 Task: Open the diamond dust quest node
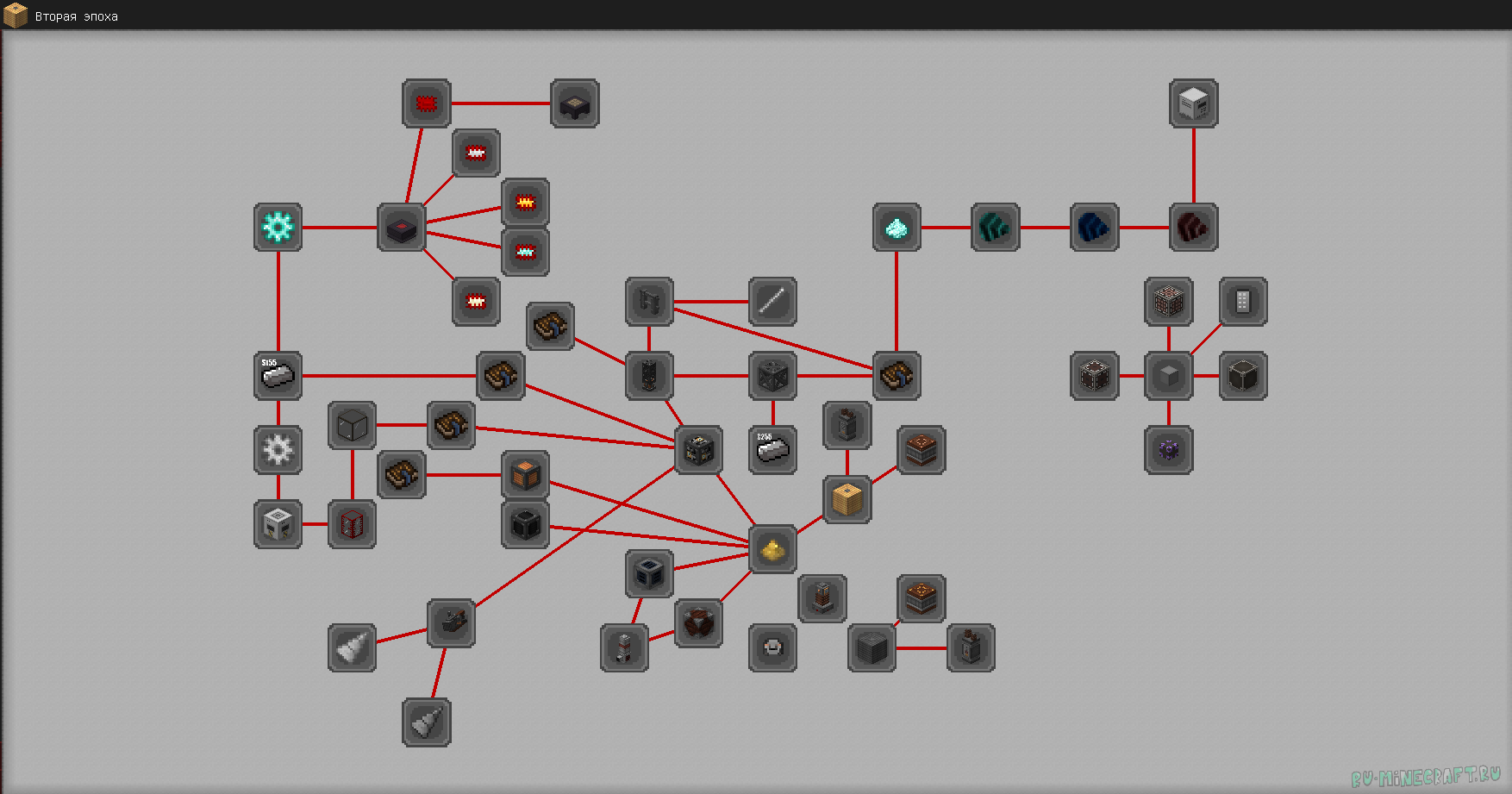tap(897, 228)
